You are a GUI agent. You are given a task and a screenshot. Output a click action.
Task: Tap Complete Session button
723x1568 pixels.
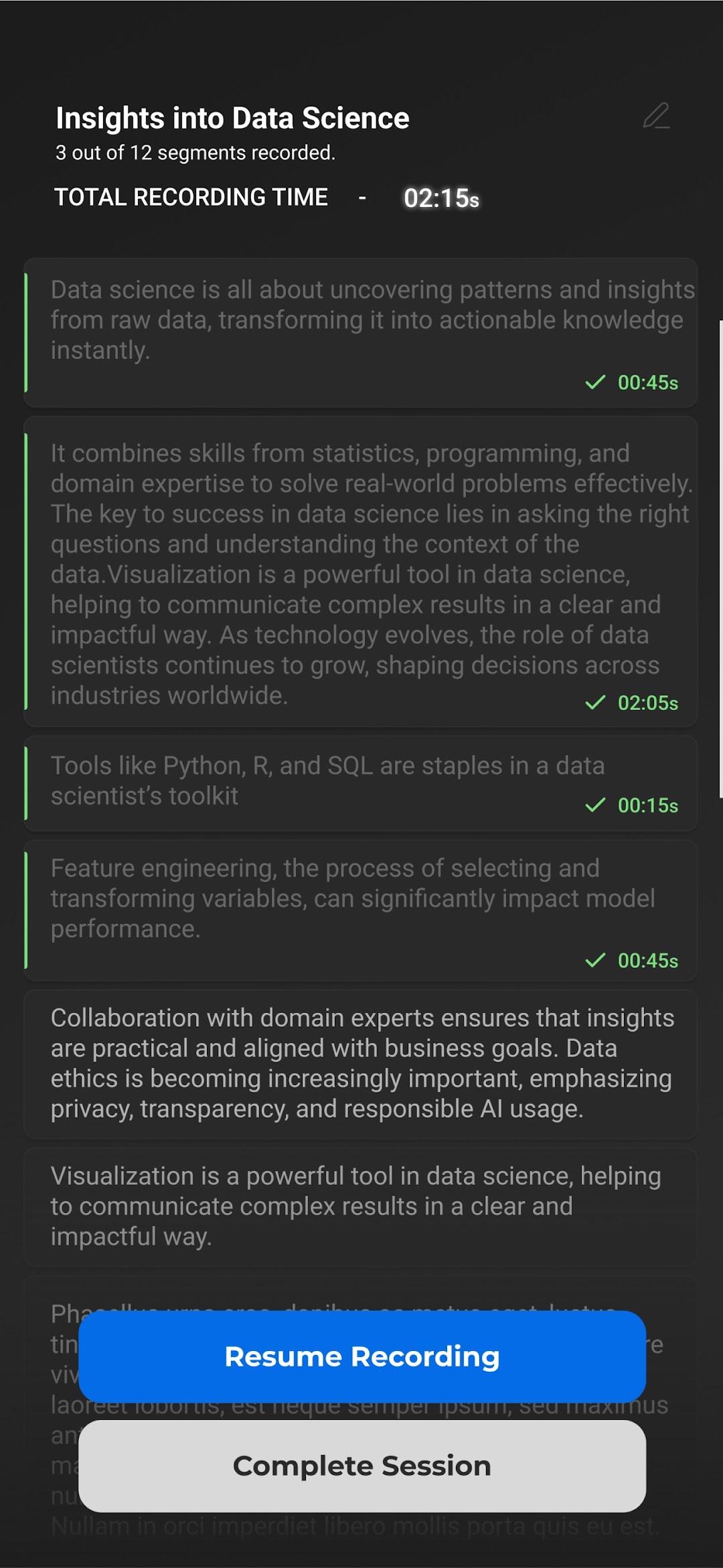point(362,1466)
